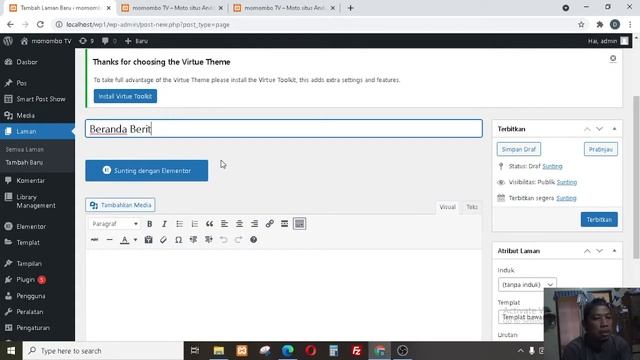The height and width of the screenshot is (360, 640).
Task: Open the Semua Laman submenu link
Action: pos(24,149)
